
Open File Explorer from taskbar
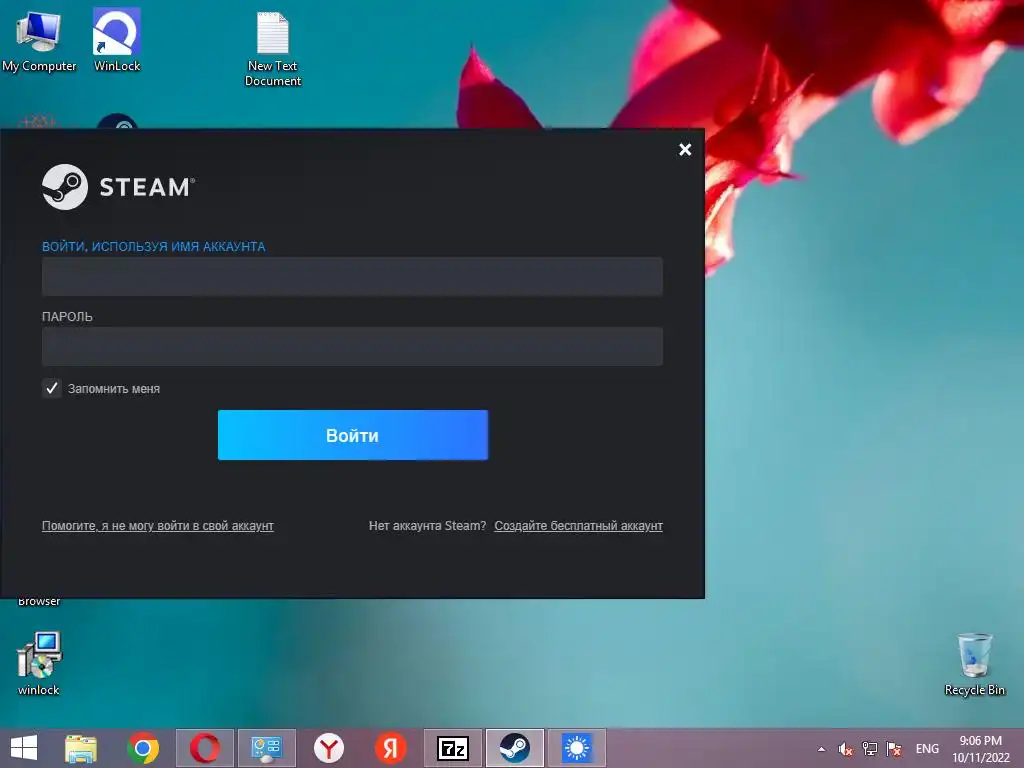pyautogui.click(x=81, y=748)
